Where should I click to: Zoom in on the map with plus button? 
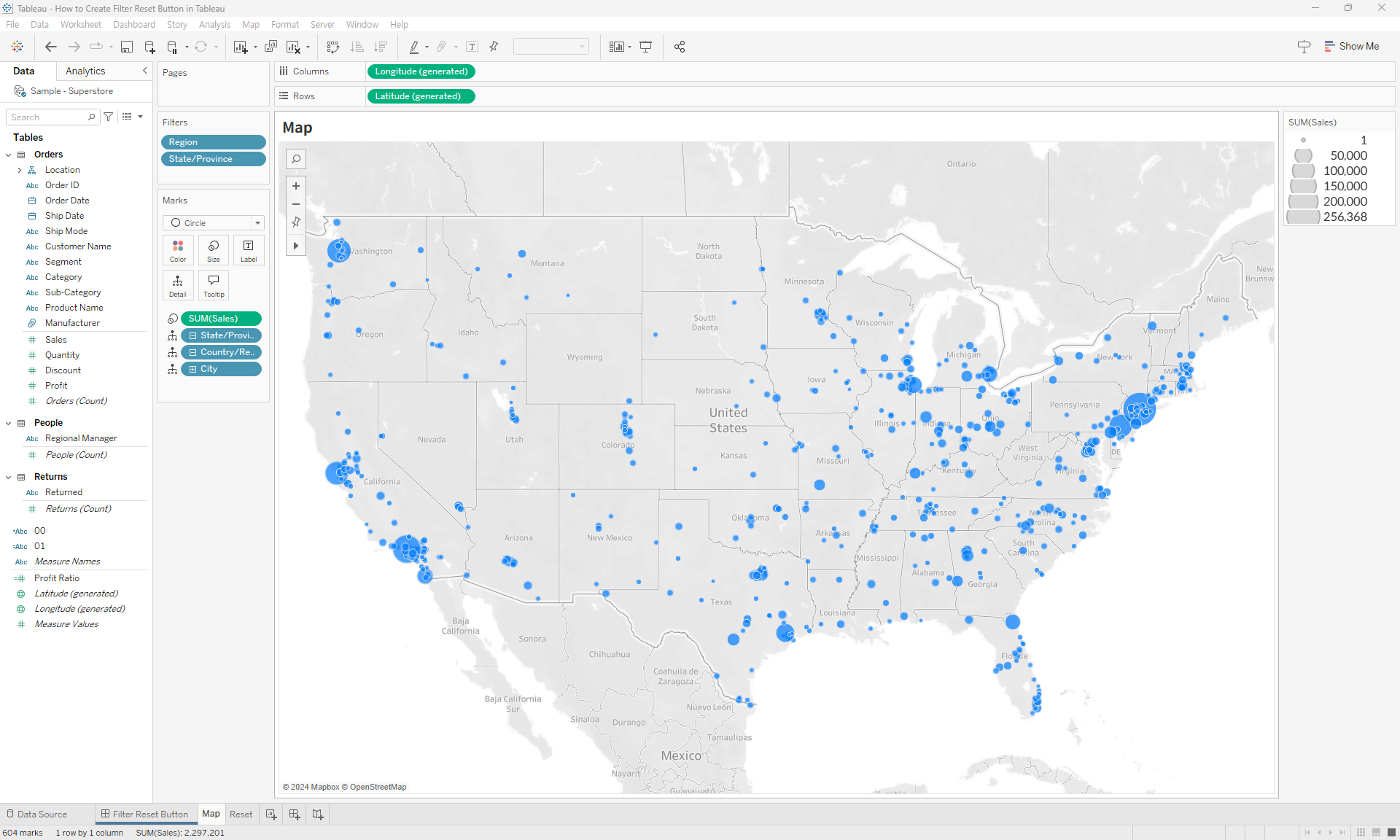point(296,186)
